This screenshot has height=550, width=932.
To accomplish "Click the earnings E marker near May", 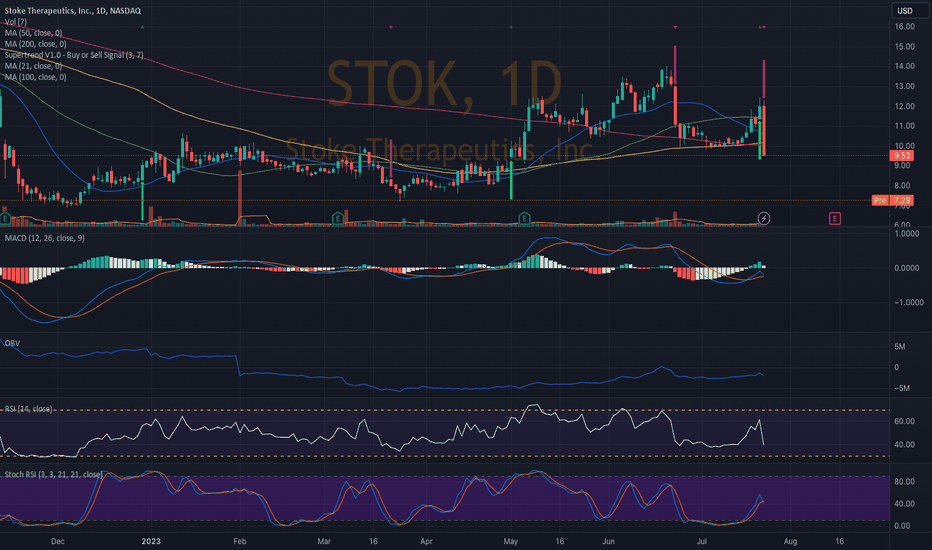I will (524, 218).
